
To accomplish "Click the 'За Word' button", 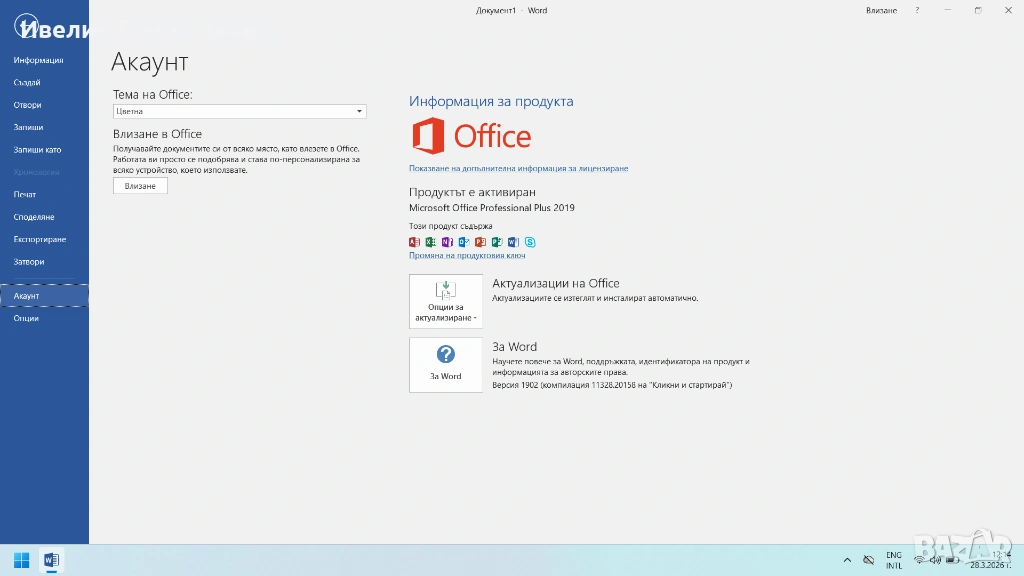I will click(x=445, y=364).
